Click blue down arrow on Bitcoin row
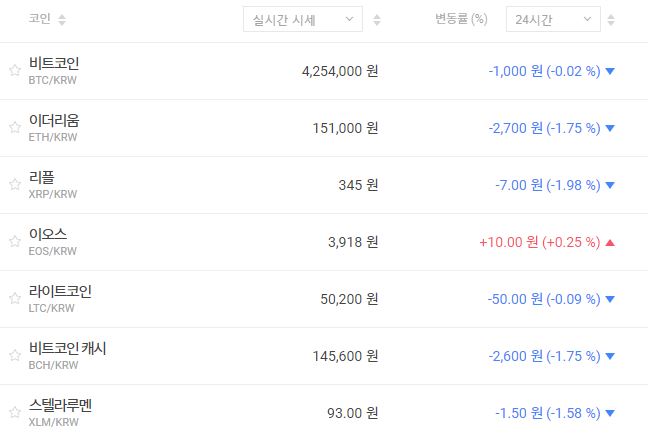 [x=610, y=71]
